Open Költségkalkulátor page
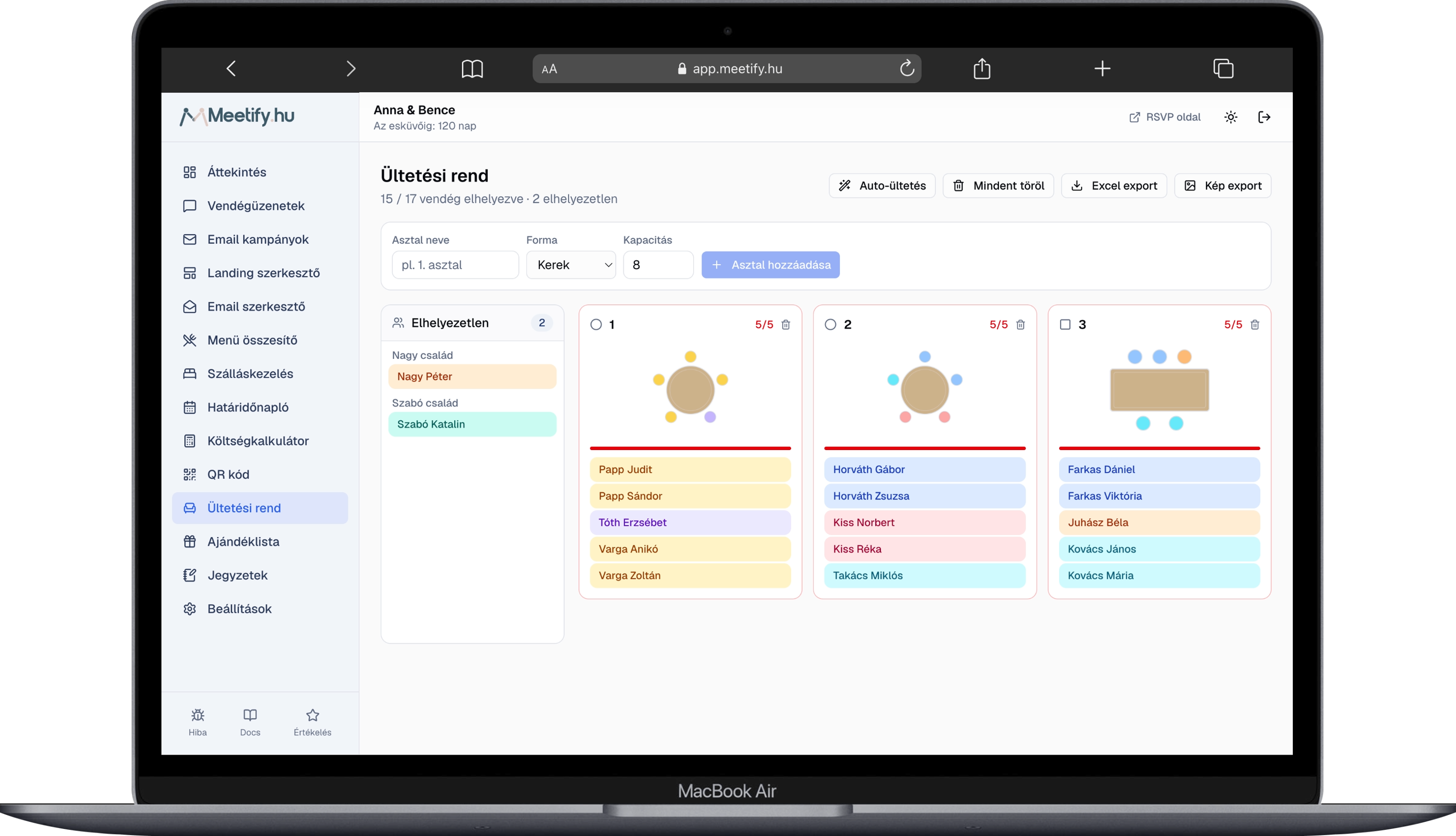 point(260,441)
